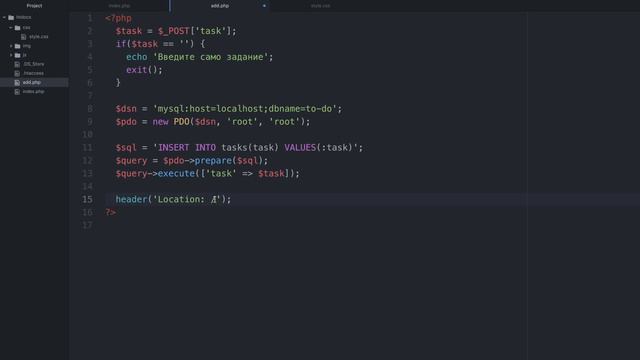The width and height of the screenshot is (640, 360).
Task: Click line number 1 in the gutter
Action: [x=90, y=18]
